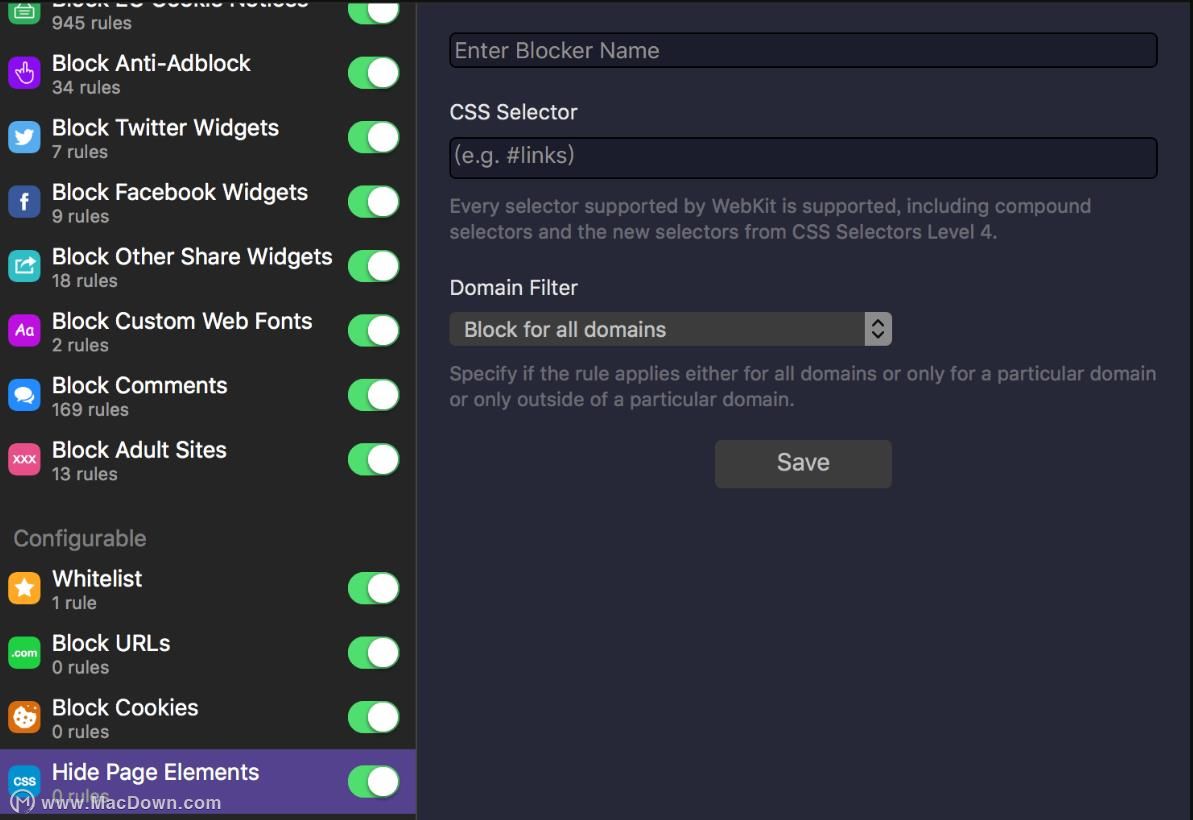The width and height of the screenshot is (1193, 820).
Task: Select the Block Cookies list item
Action: 208,717
